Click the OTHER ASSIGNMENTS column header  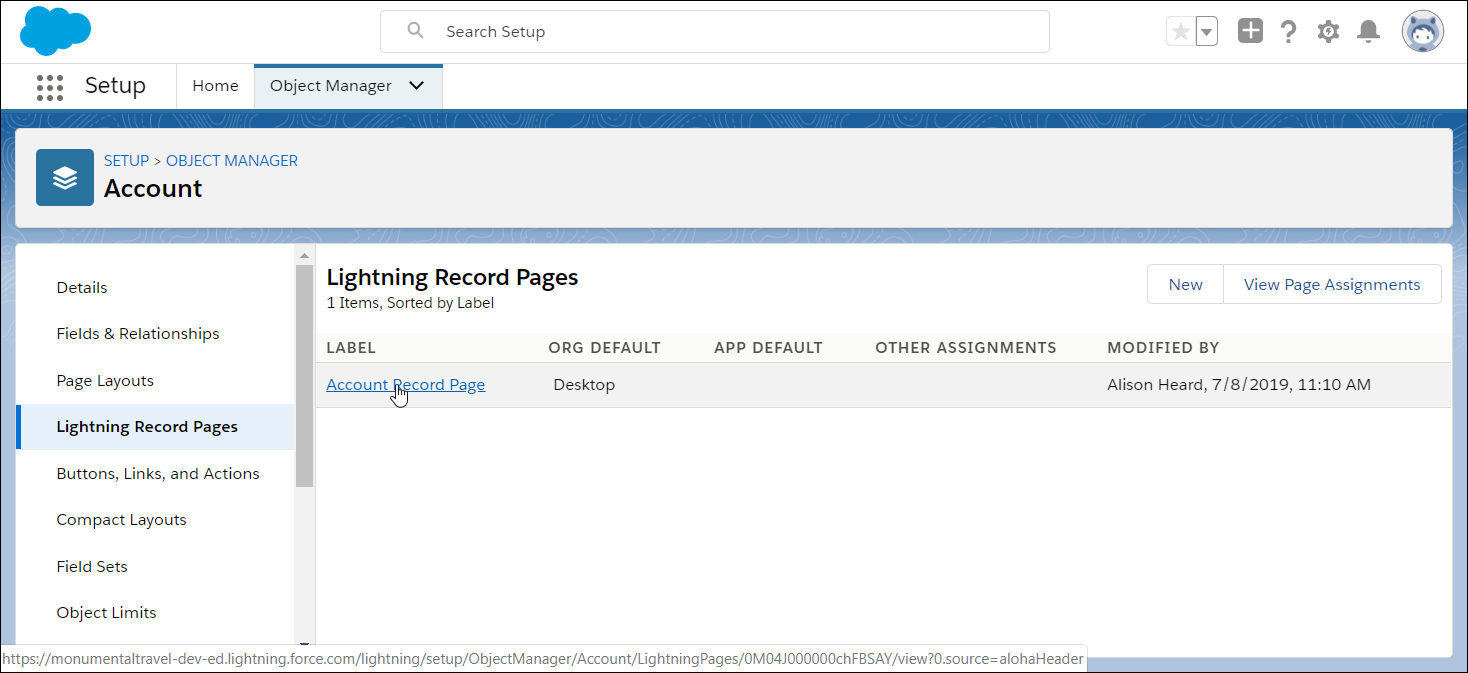(x=966, y=348)
